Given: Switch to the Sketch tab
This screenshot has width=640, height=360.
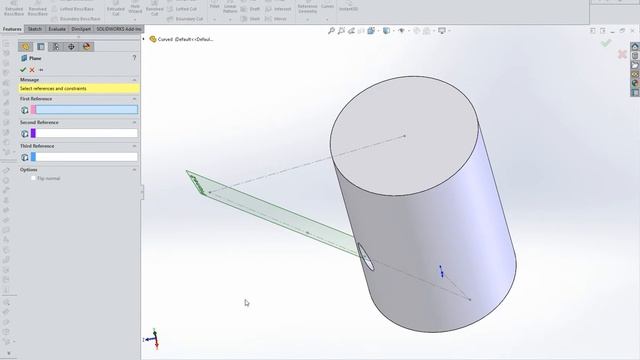Looking at the screenshot, I should [35, 29].
